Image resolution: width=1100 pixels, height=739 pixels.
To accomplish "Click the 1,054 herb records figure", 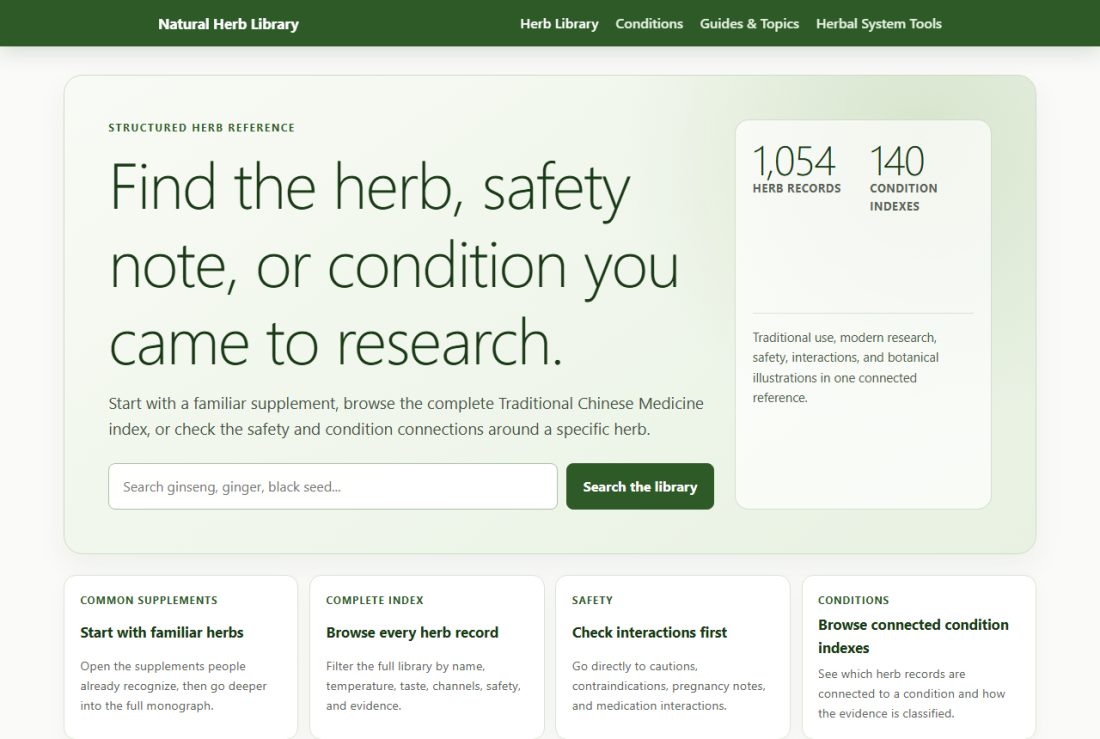I will tap(796, 169).
